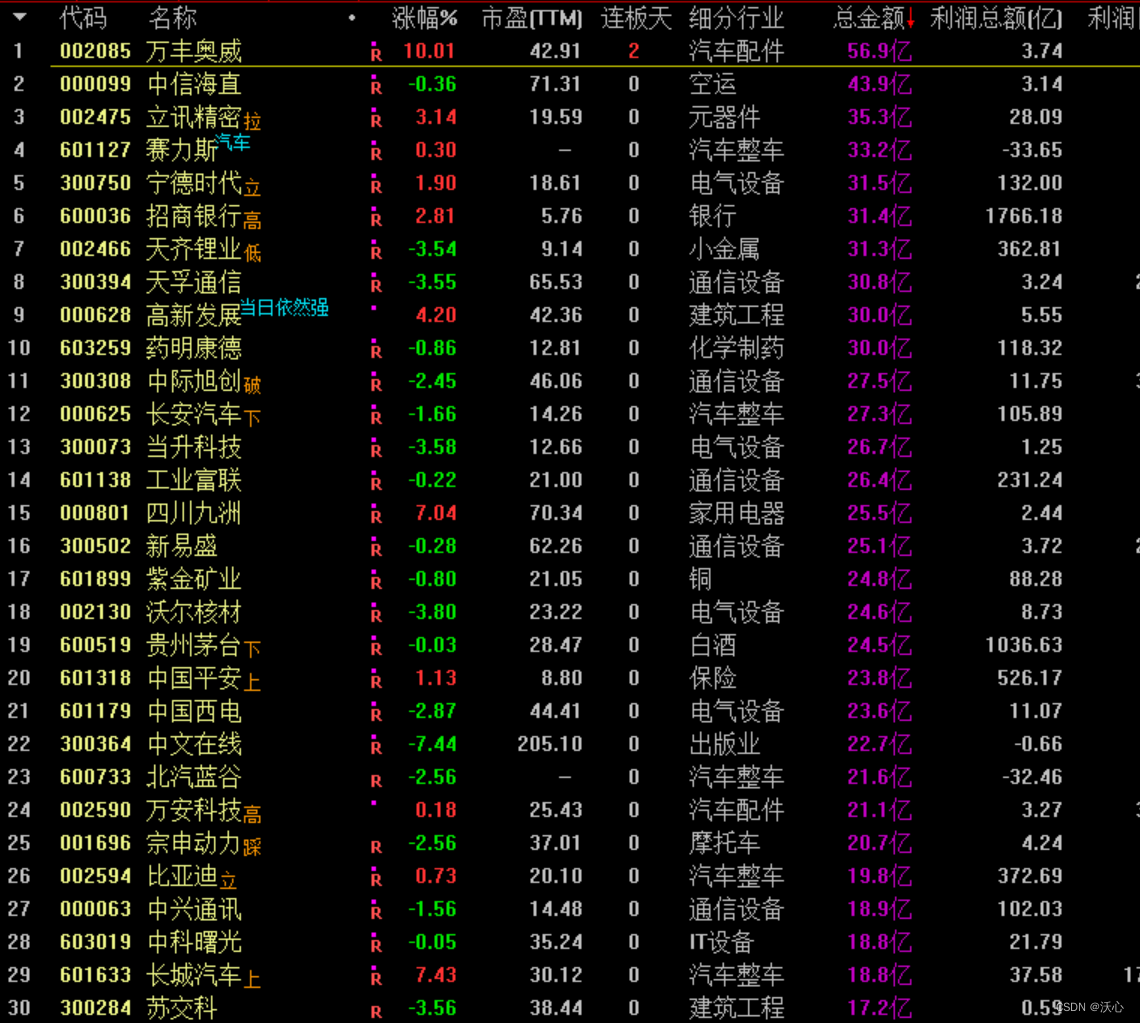Select stock code 000099
The width and height of the screenshot is (1140, 1023).
(x=95, y=84)
